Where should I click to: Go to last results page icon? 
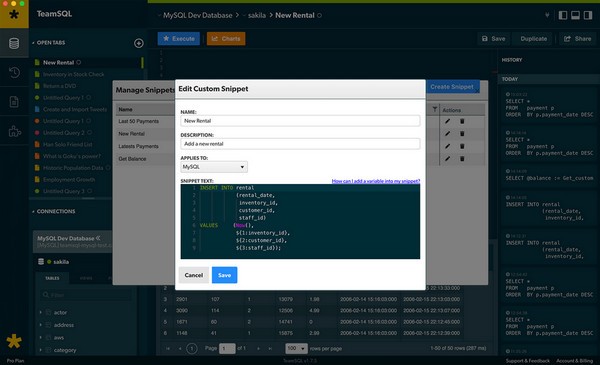270,349
